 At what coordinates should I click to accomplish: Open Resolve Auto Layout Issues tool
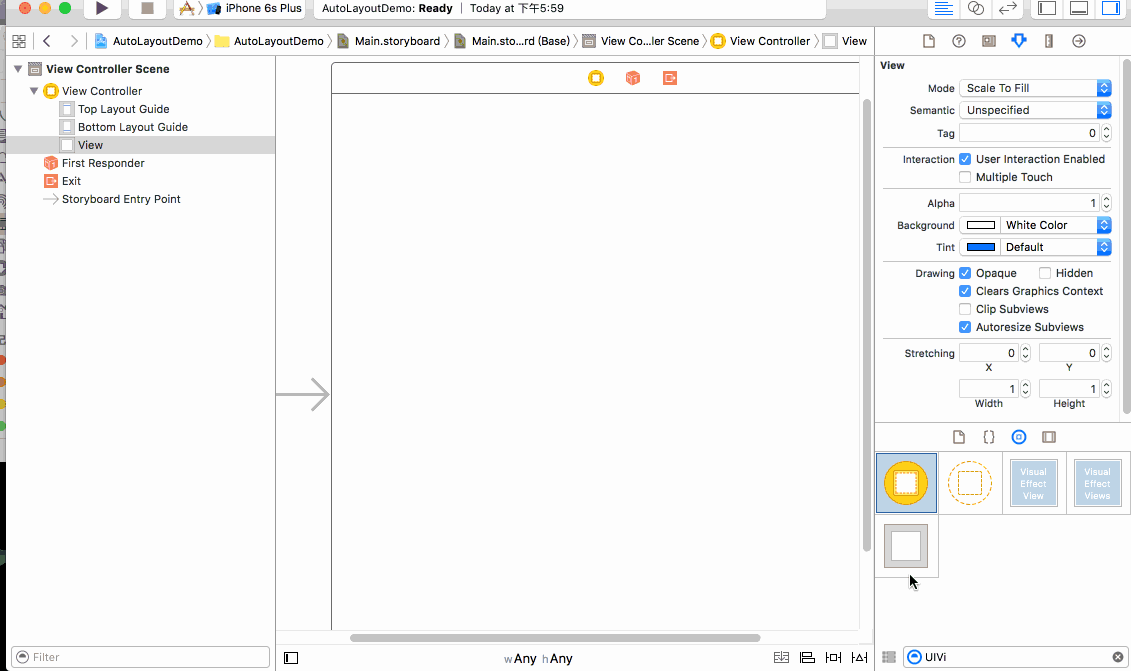(859, 658)
